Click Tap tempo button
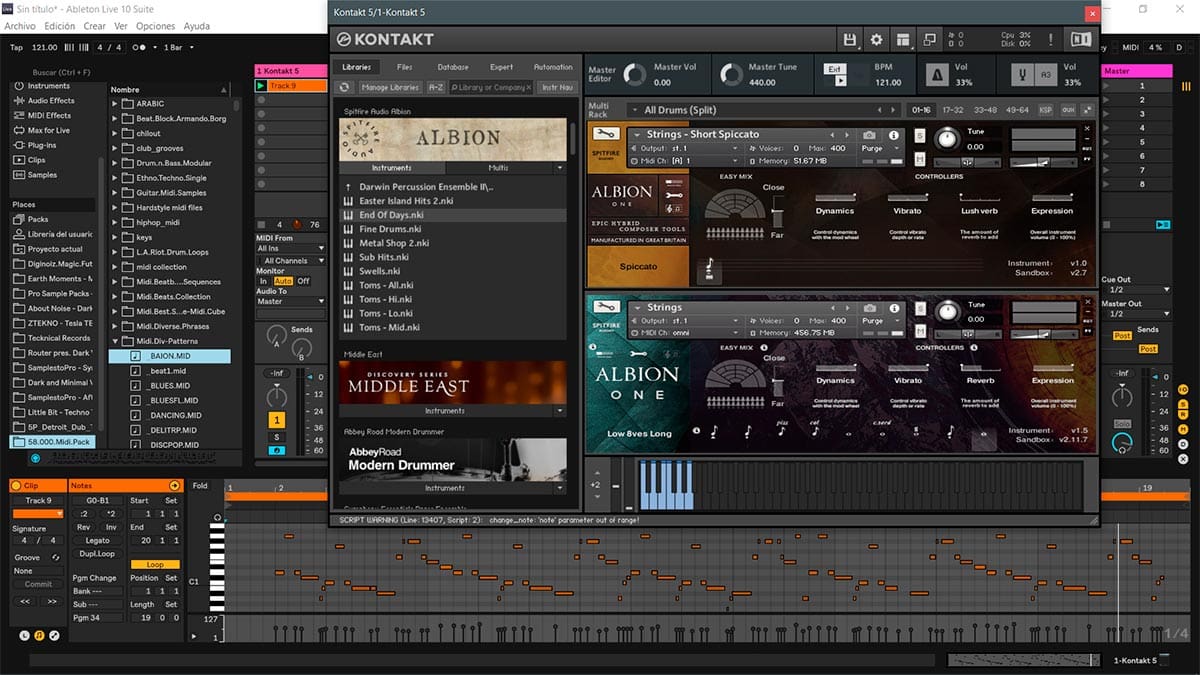 click(16, 47)
